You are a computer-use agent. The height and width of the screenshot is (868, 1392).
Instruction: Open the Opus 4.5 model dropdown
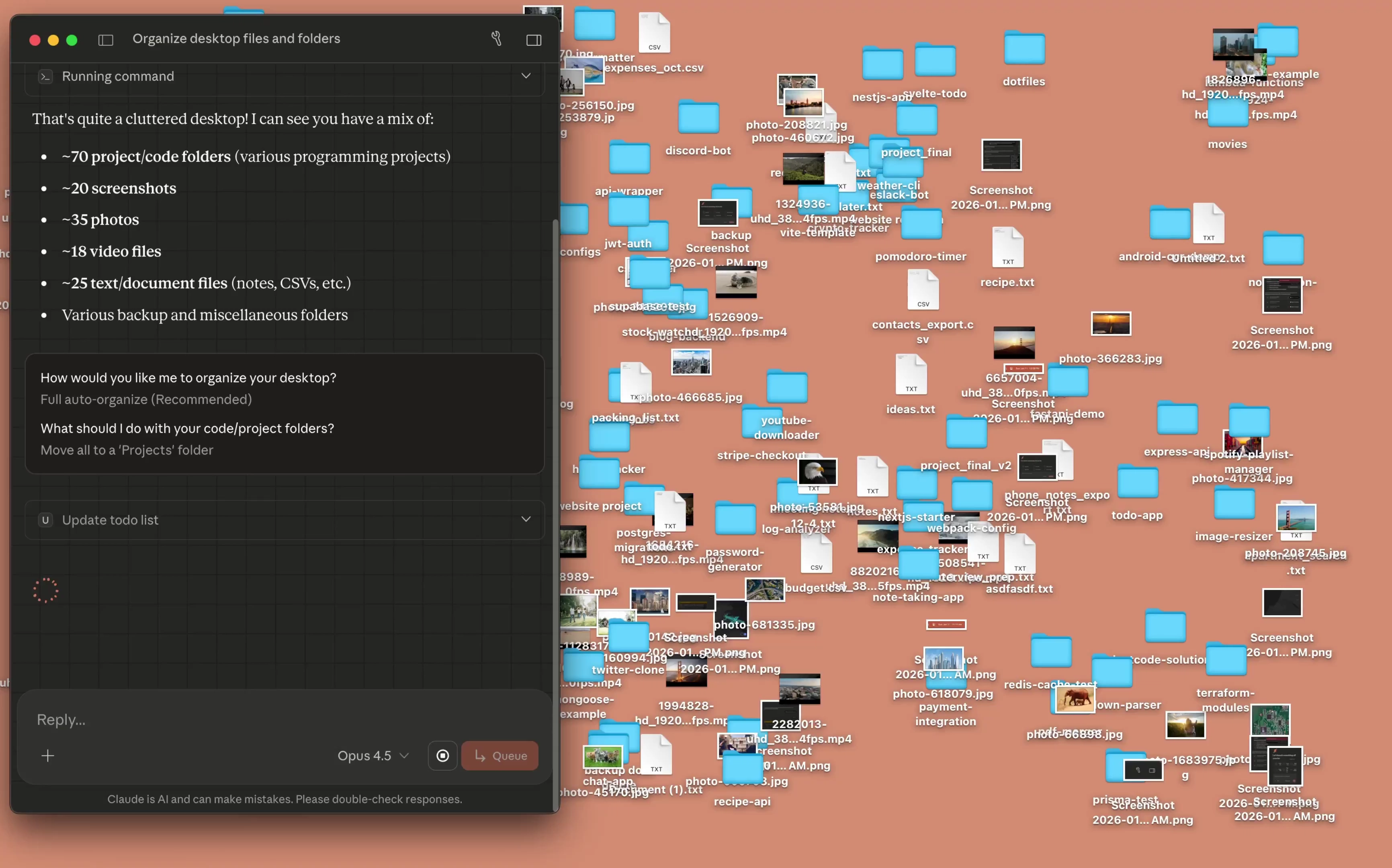pos(373,755)
